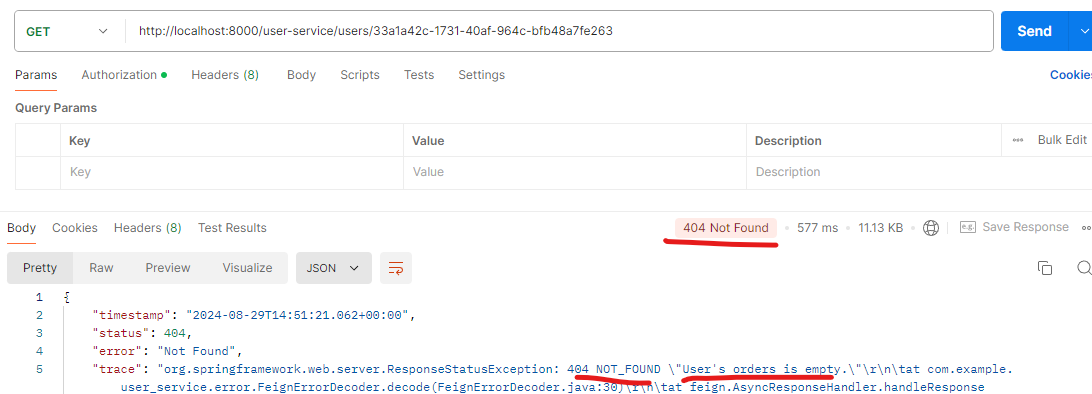Expand the Send button arrow options
Image resolution: width=1092 pixels, height=394 pixels.
click(1082, 31)
